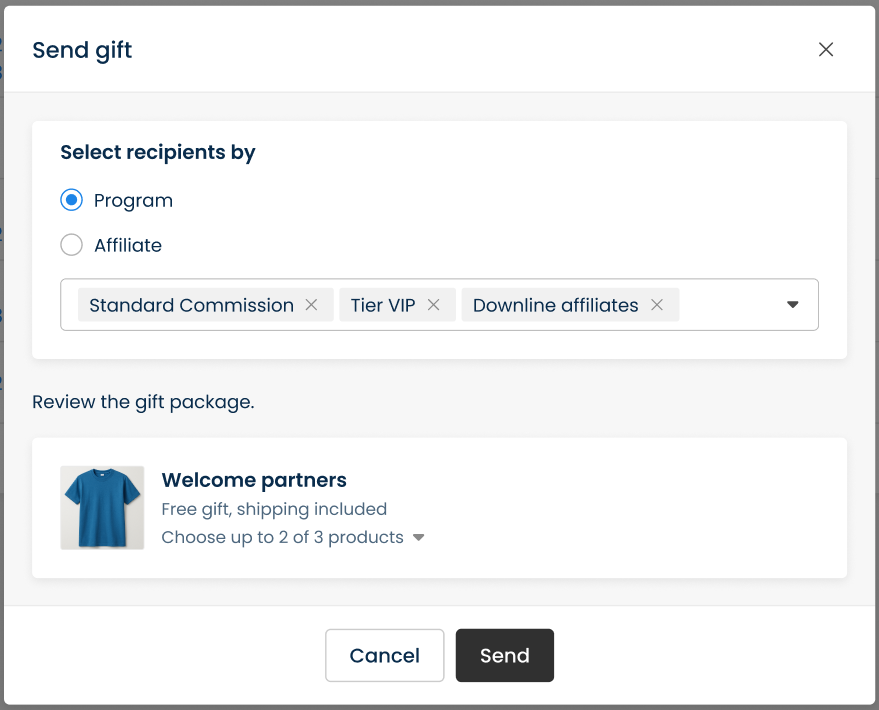The height and width of the screenshot is (710, 879).
Task: Remove the Tier VIP tag
Action: (433, 305)
